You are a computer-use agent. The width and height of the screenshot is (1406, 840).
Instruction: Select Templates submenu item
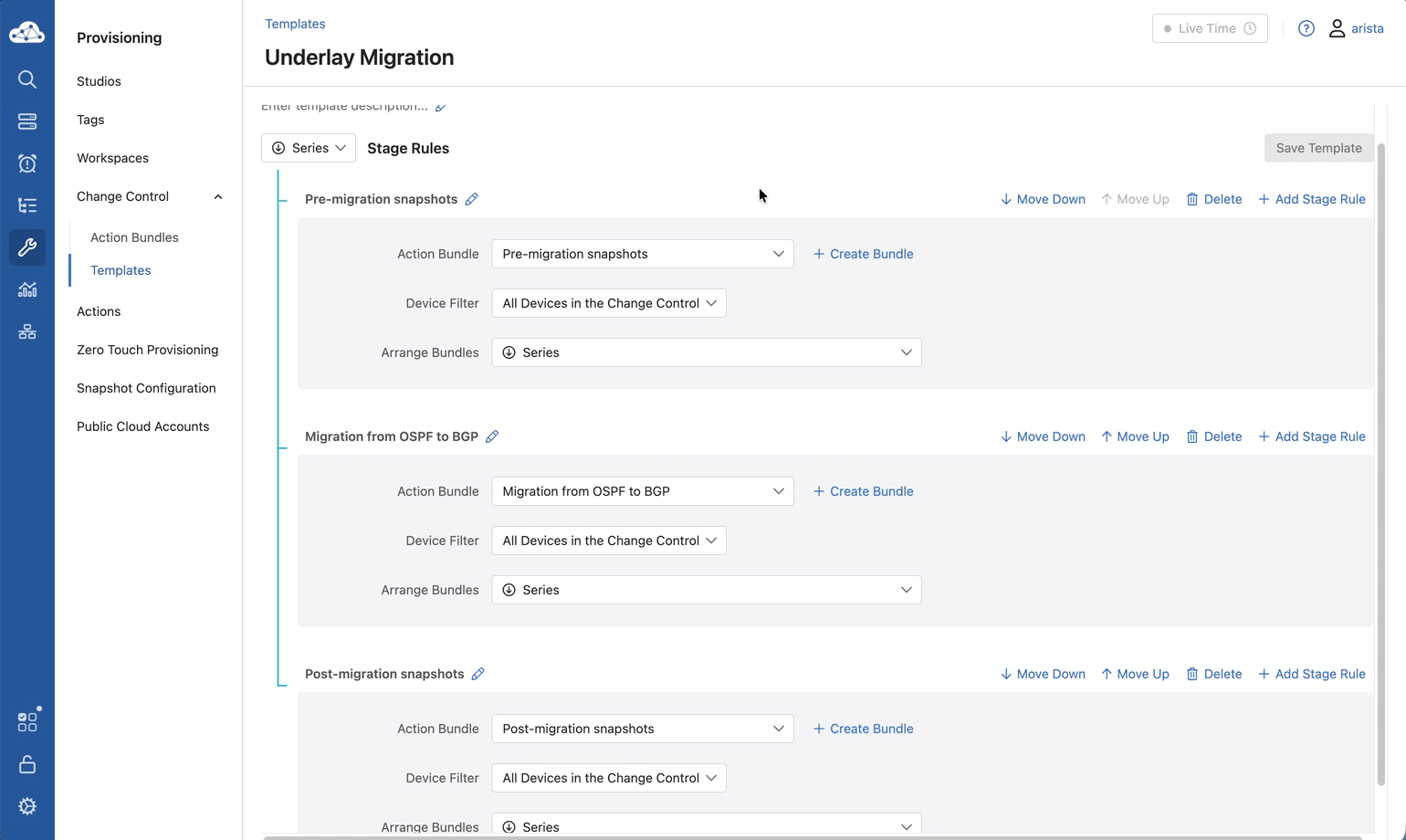tap(121, 270)
